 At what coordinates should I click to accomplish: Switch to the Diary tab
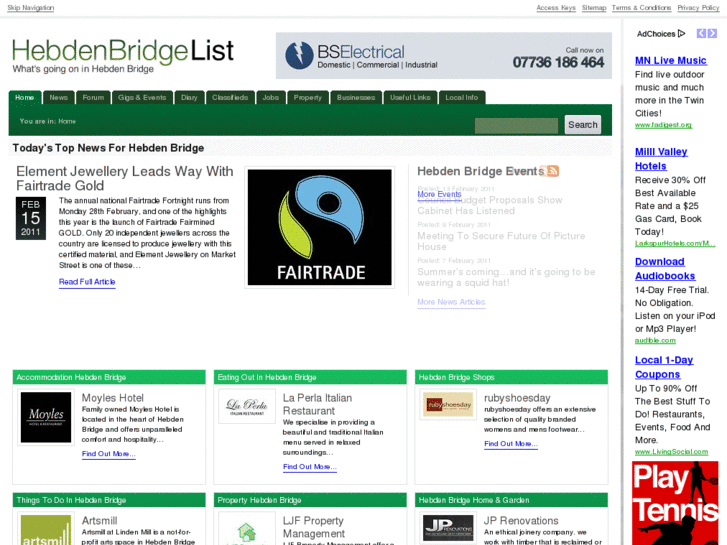(189, 97)
